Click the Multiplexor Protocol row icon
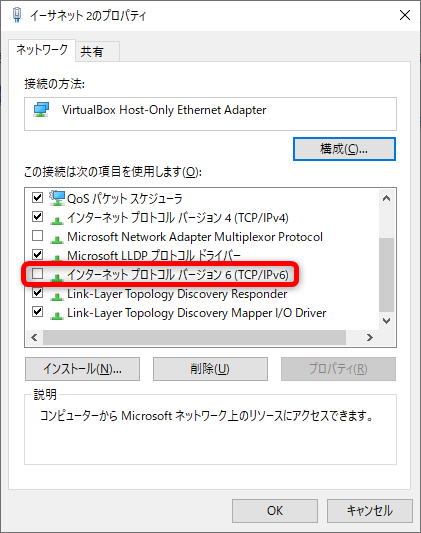This screenshot has width=421, height=533. click(57, 239)
